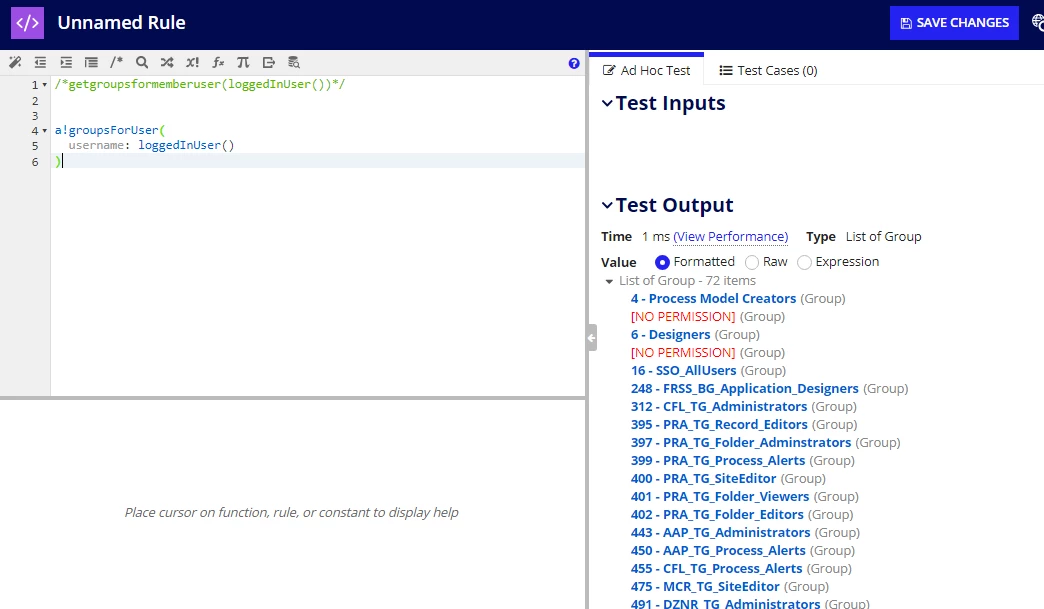Open the 4 - Process Model Creators group
The image size is (1044, 609).
(x=713, y=298)
